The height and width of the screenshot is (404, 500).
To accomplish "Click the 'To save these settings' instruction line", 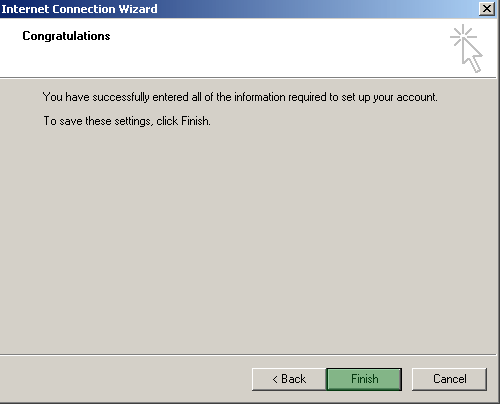I will 127,121.
